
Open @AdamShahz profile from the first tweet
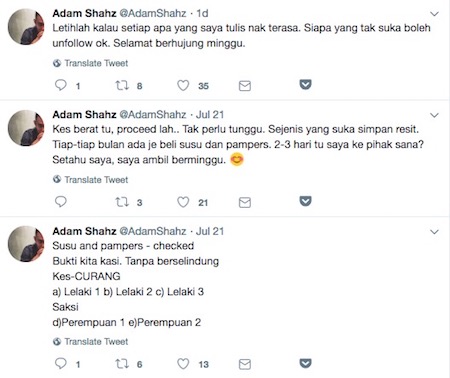[x=153, y=13]
